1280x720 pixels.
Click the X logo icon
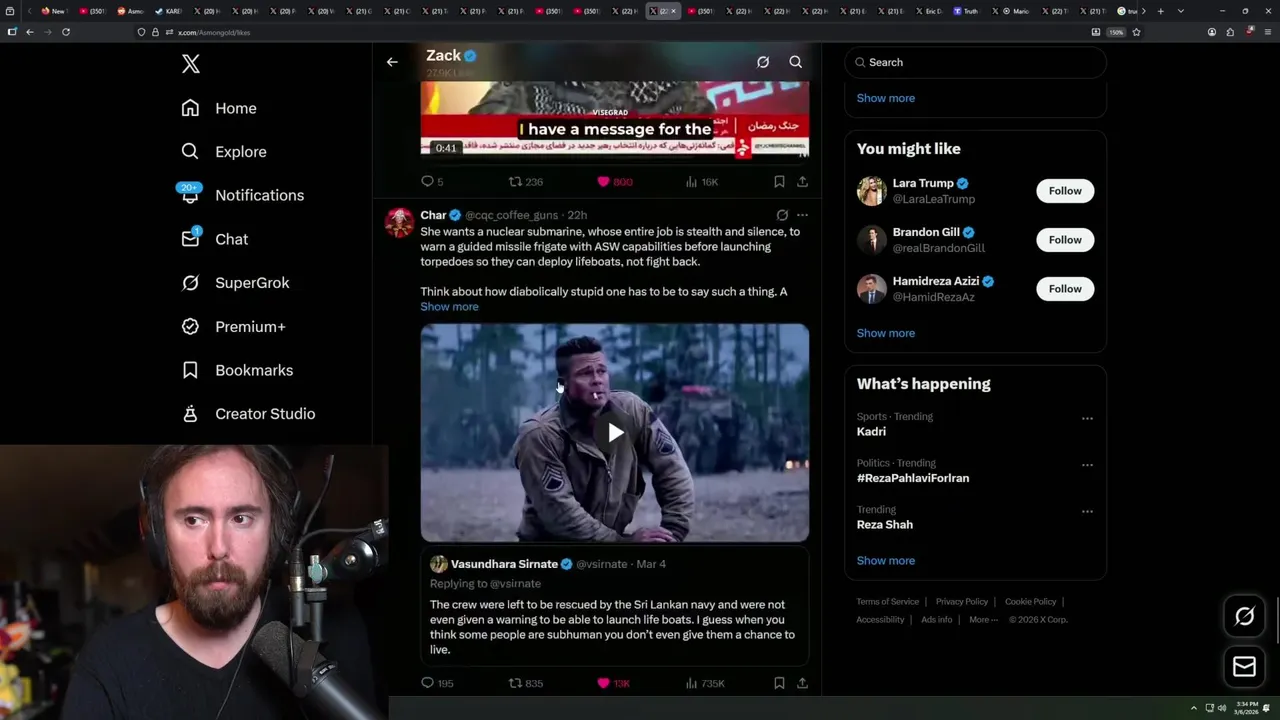[x=191, y=64]
